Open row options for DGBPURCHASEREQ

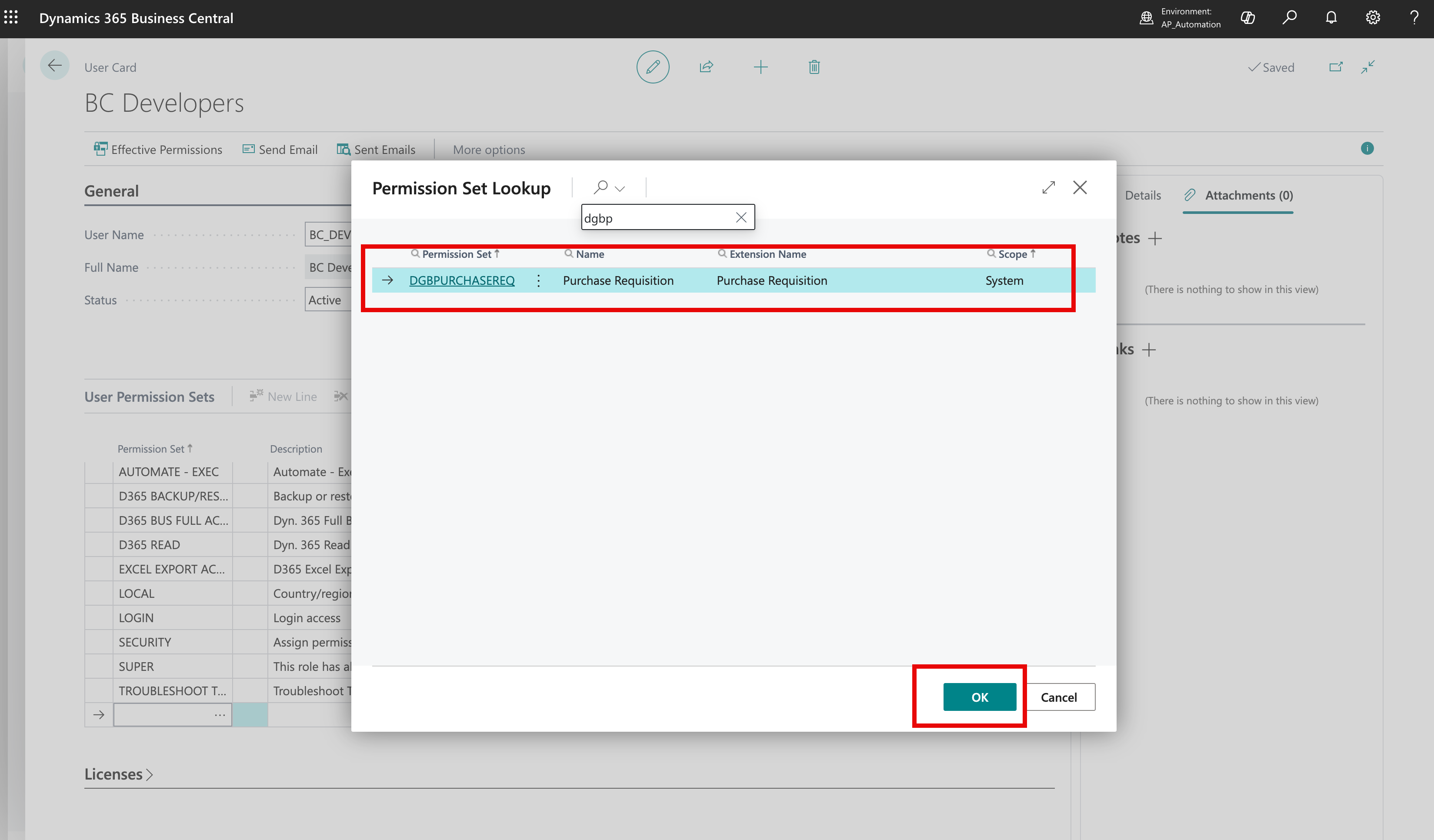pyautogui.click(x=538, y=280)
